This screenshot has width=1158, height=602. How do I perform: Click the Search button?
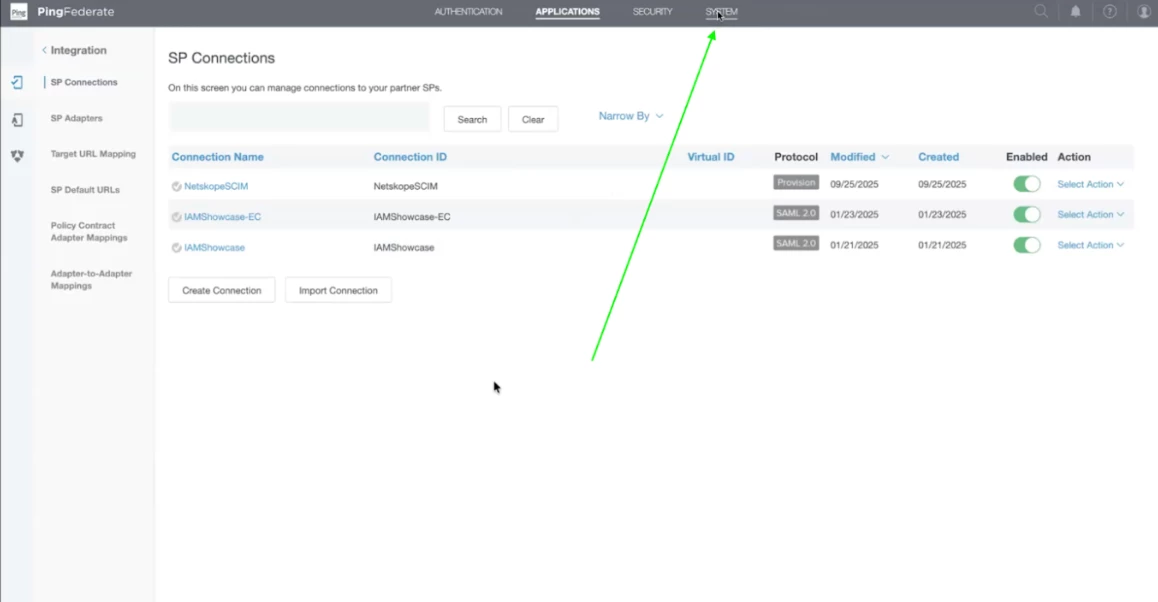[472, 119]
